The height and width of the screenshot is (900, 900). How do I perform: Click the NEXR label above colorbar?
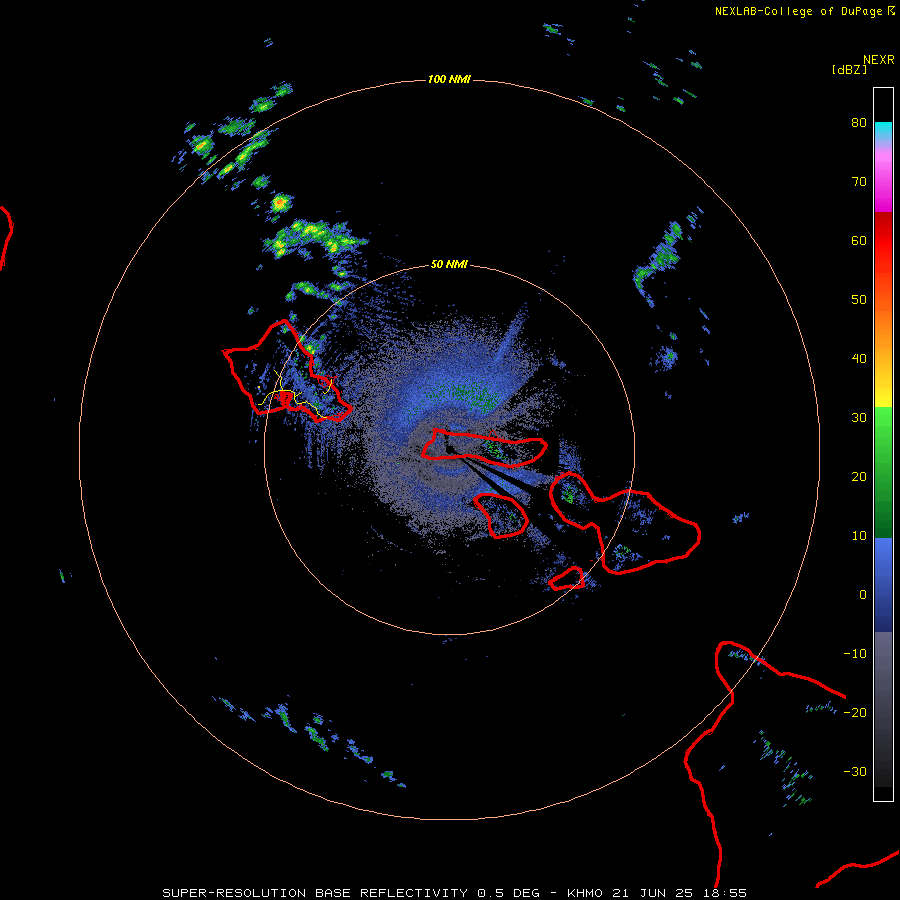pyautogui.click(x=878, y=60)
